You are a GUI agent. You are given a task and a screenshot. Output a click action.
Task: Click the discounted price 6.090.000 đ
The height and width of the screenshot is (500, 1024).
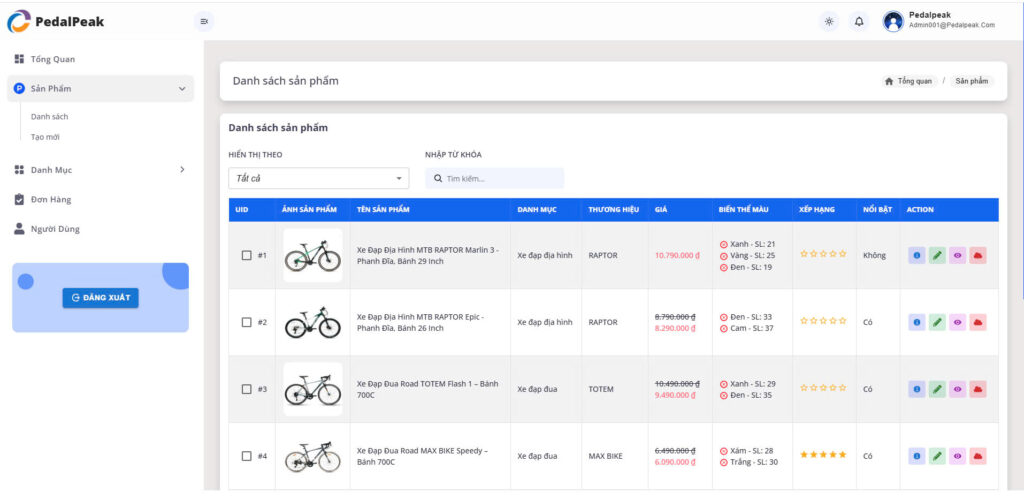(x=675, y=462)
